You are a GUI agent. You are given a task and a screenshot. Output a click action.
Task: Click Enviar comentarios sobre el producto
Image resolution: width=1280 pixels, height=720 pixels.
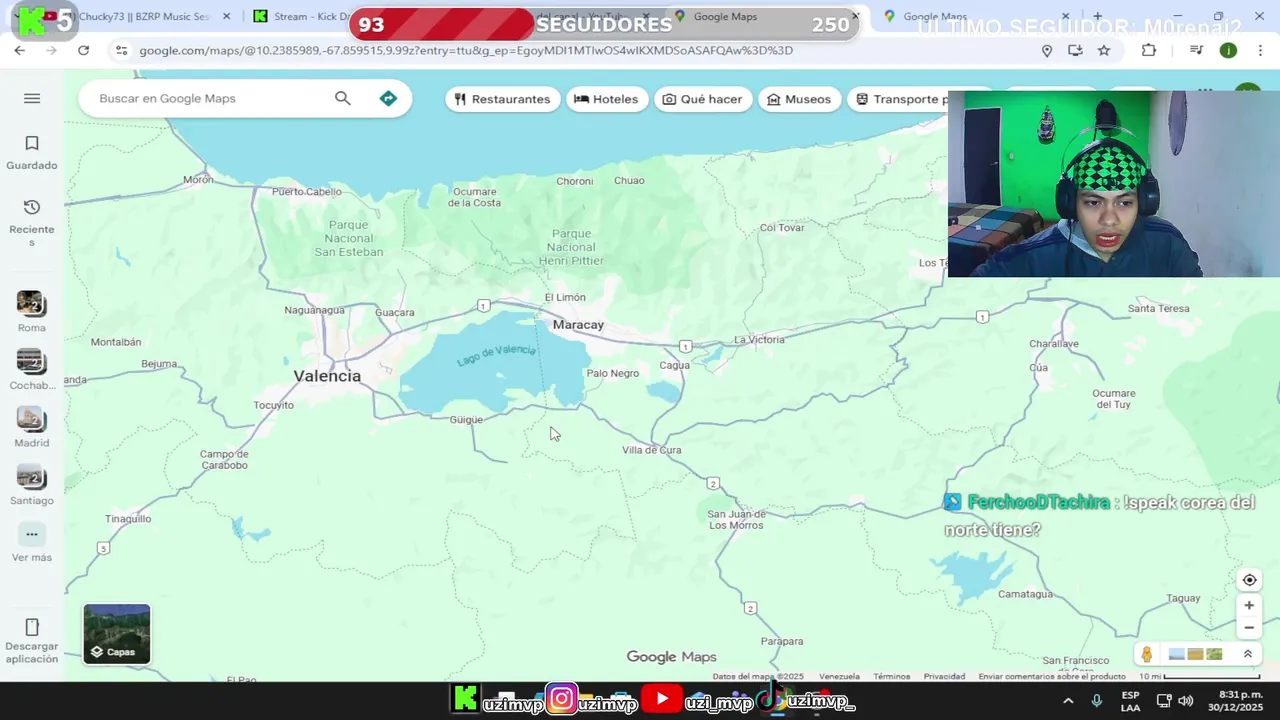[x=1052, y=677]
